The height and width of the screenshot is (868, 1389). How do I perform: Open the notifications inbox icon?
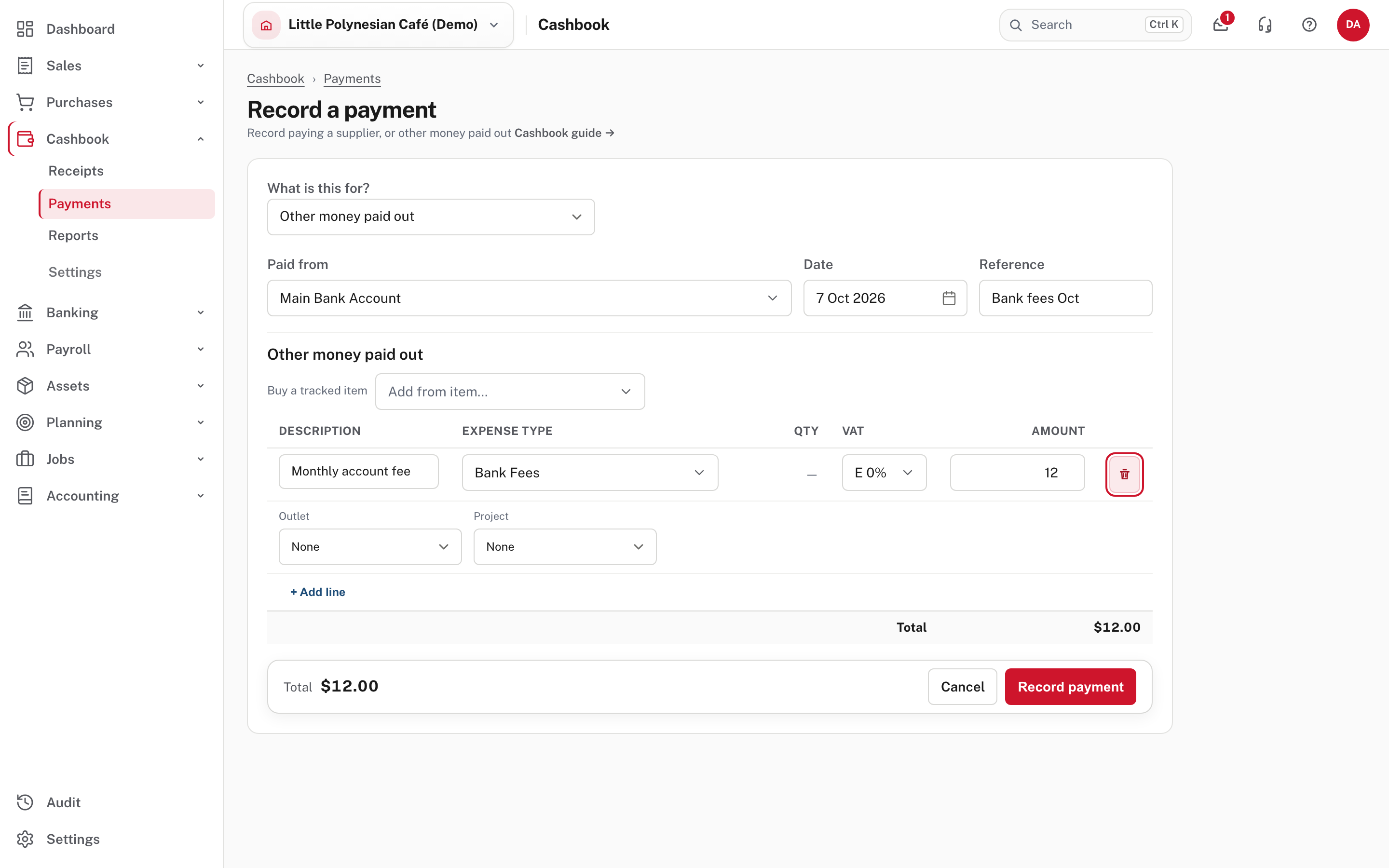click(1221, 25)
